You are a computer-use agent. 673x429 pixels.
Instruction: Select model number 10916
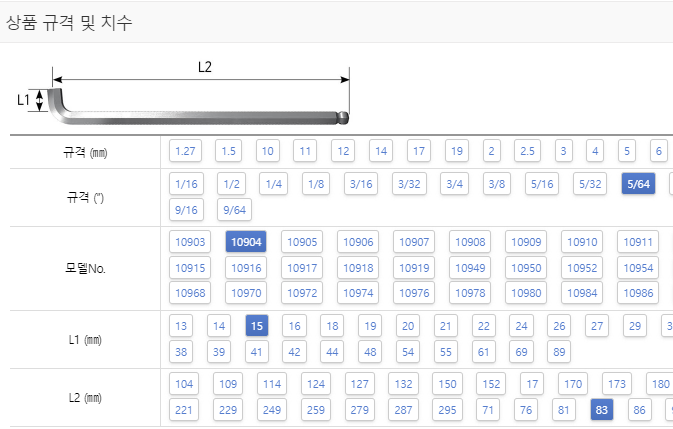click(x=246, y=268)
